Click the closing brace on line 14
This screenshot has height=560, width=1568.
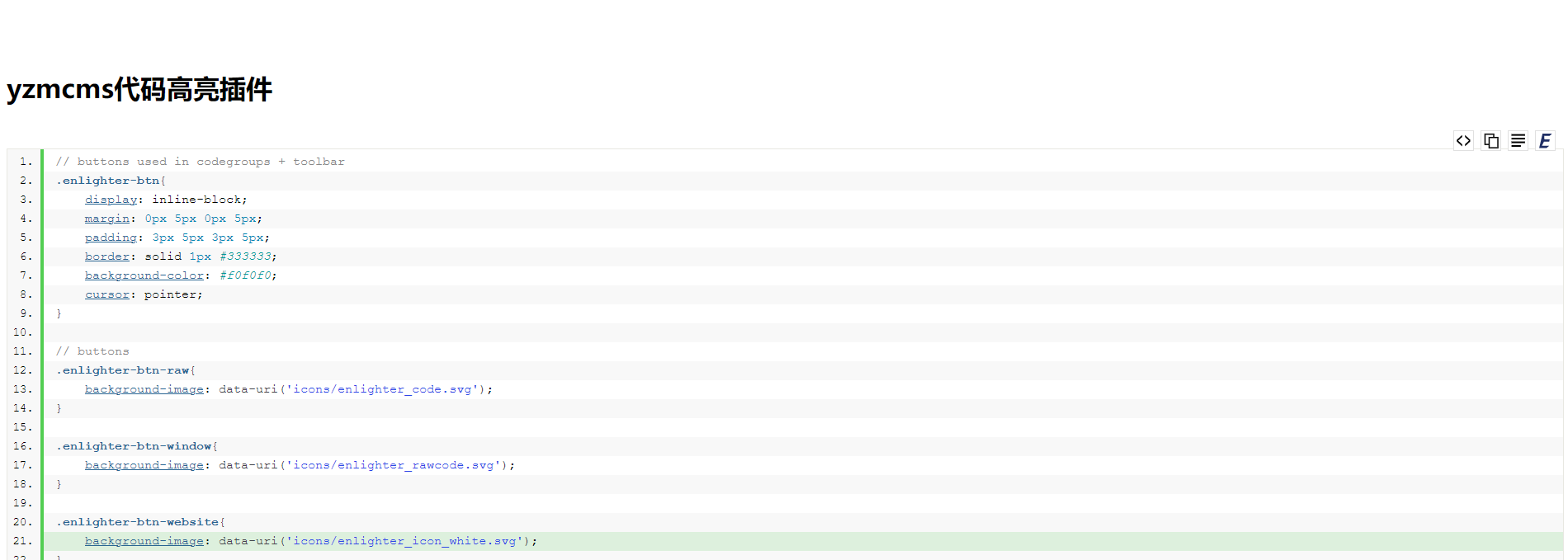click(59, 408)
